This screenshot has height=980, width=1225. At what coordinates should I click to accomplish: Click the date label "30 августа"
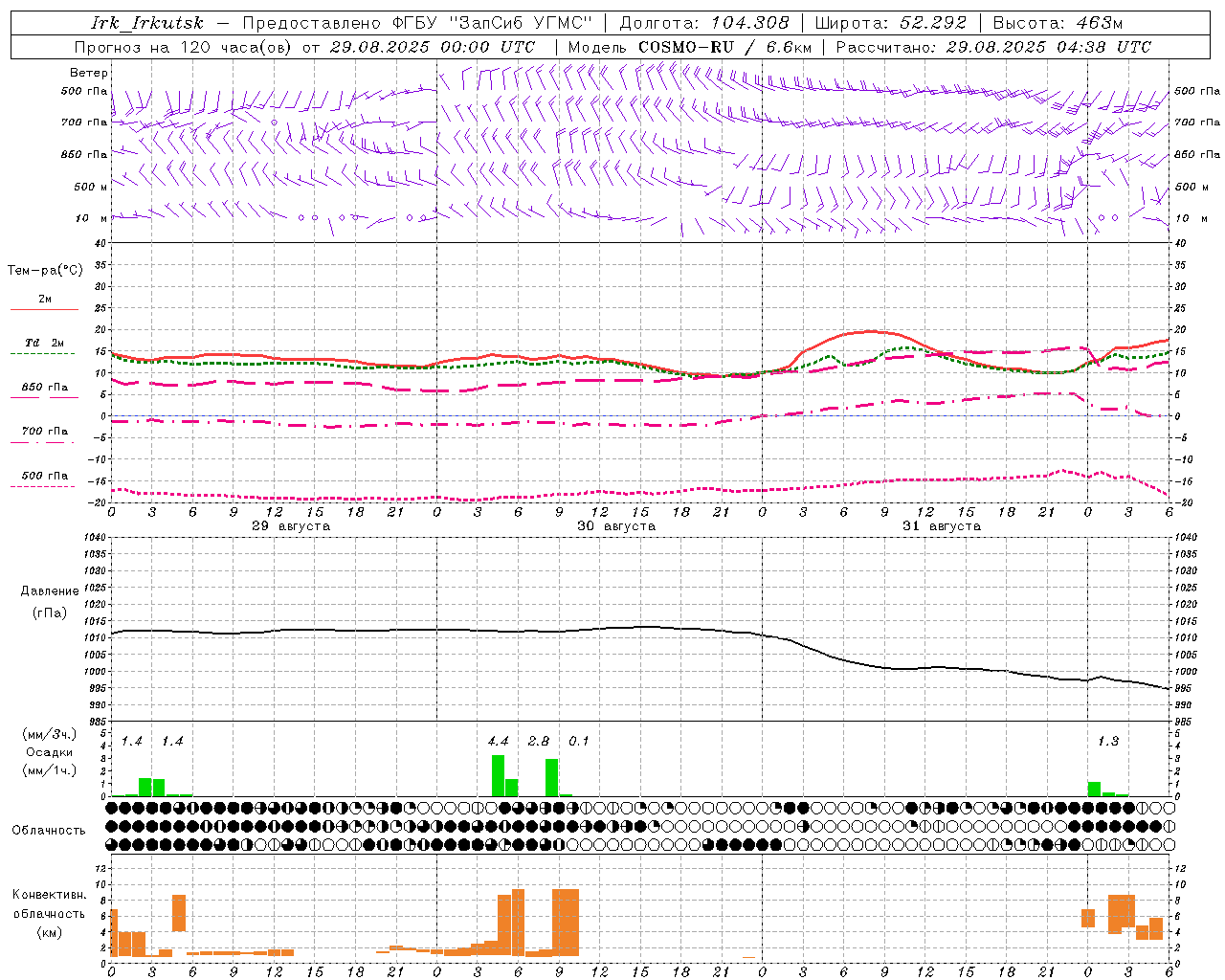tap(616, 526)
